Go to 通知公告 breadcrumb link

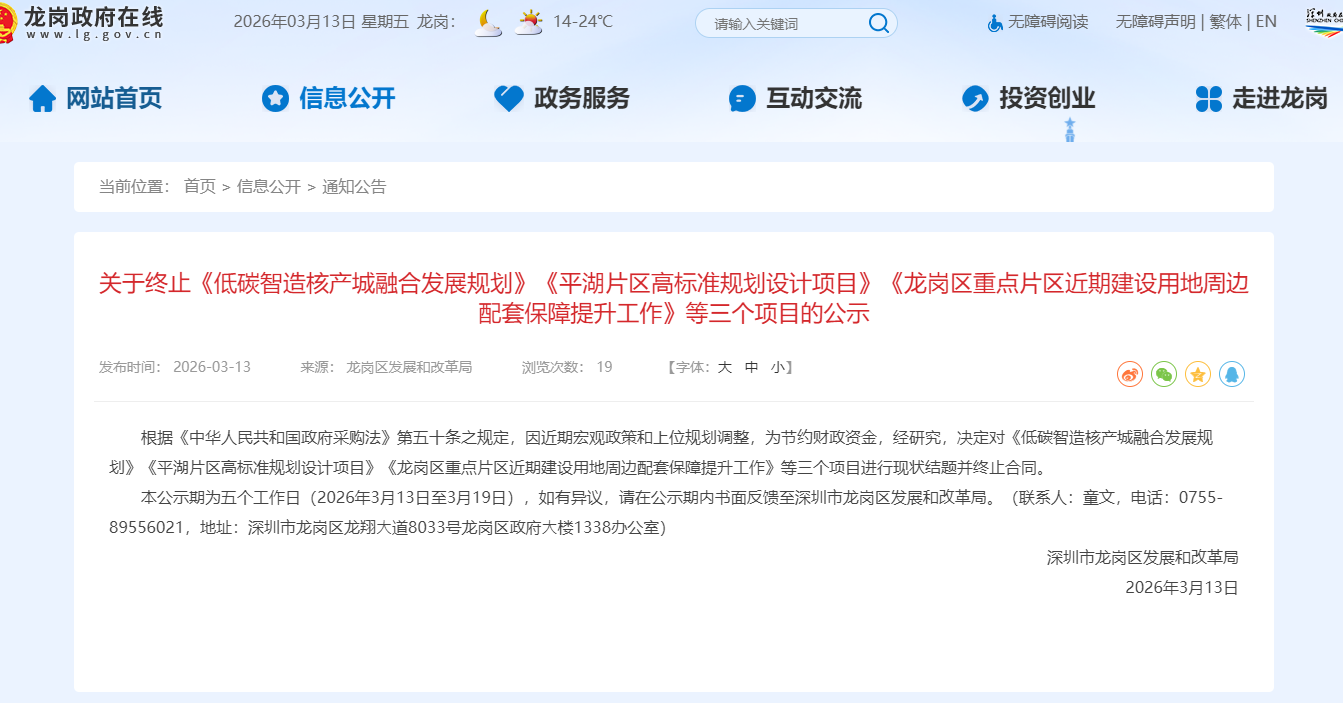coord(354,187)
